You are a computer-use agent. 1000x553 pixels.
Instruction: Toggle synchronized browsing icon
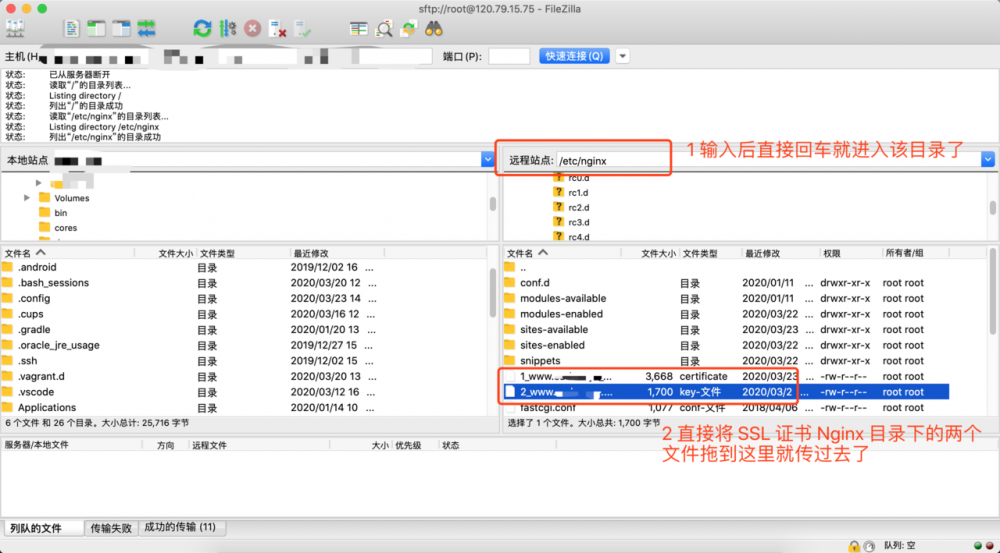tap(409, 29)
